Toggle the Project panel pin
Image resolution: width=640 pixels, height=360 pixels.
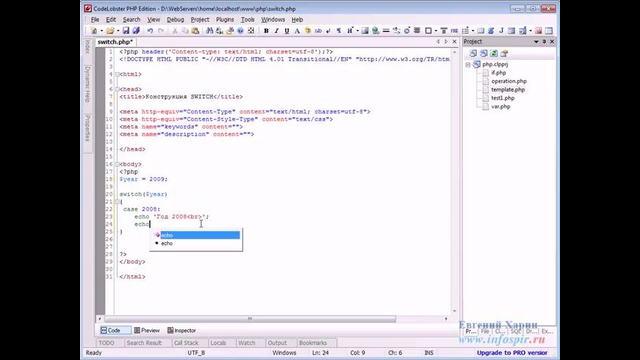click(544, 42)
